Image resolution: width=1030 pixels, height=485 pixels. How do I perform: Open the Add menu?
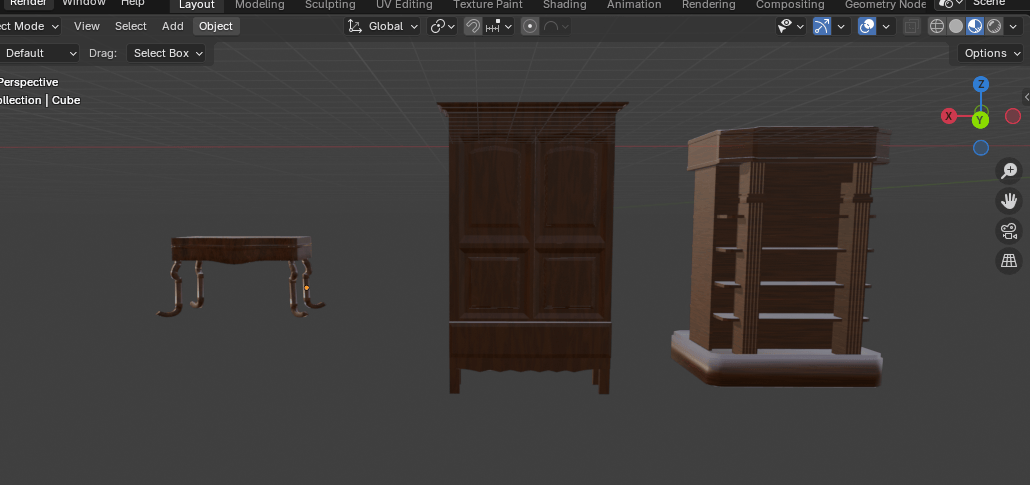coord(173,26)
